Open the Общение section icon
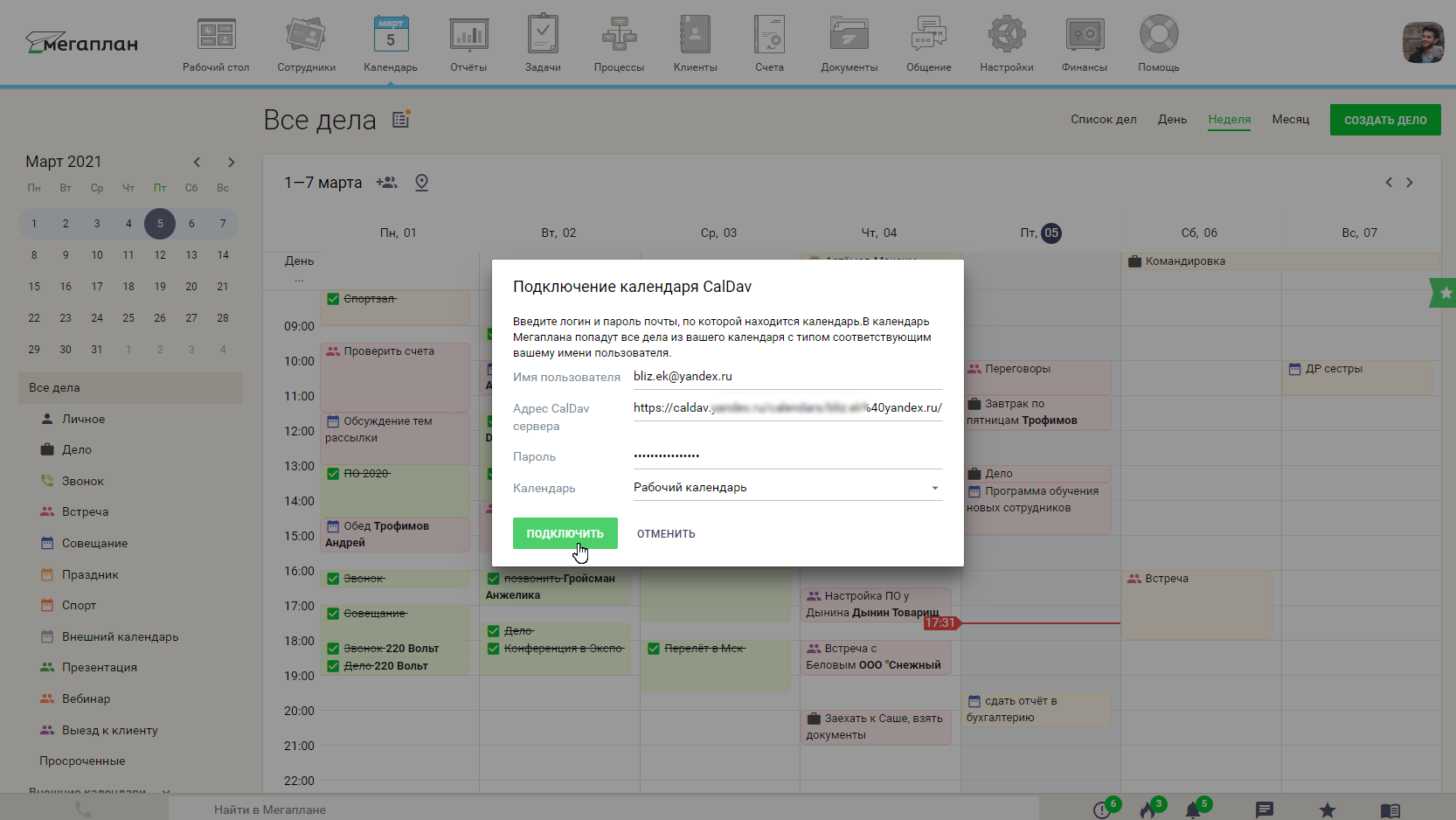1456x820 pixels. tap(928, 35)
